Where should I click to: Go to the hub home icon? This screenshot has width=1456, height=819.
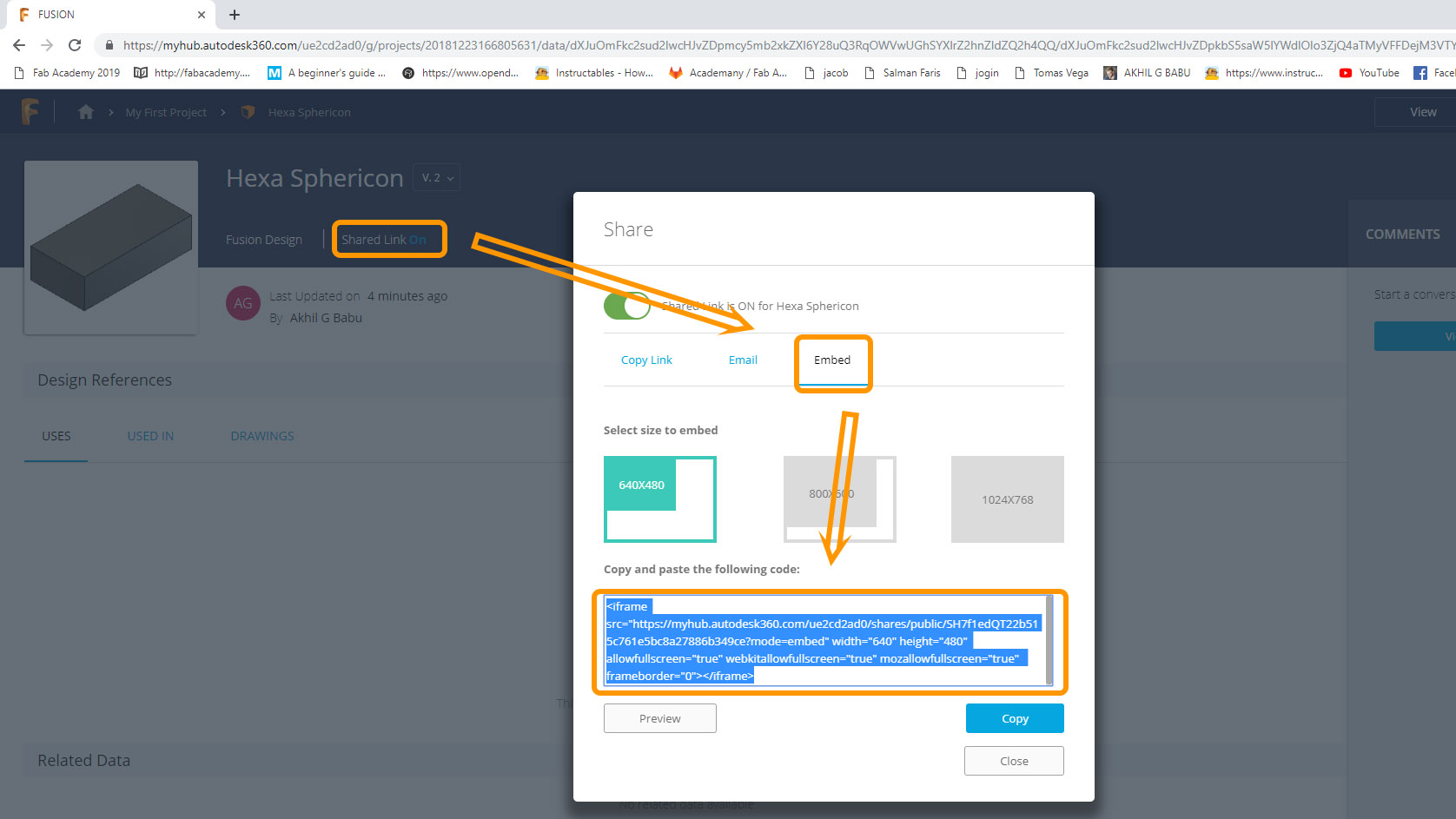pyautogui.click(x=86, y=112)
